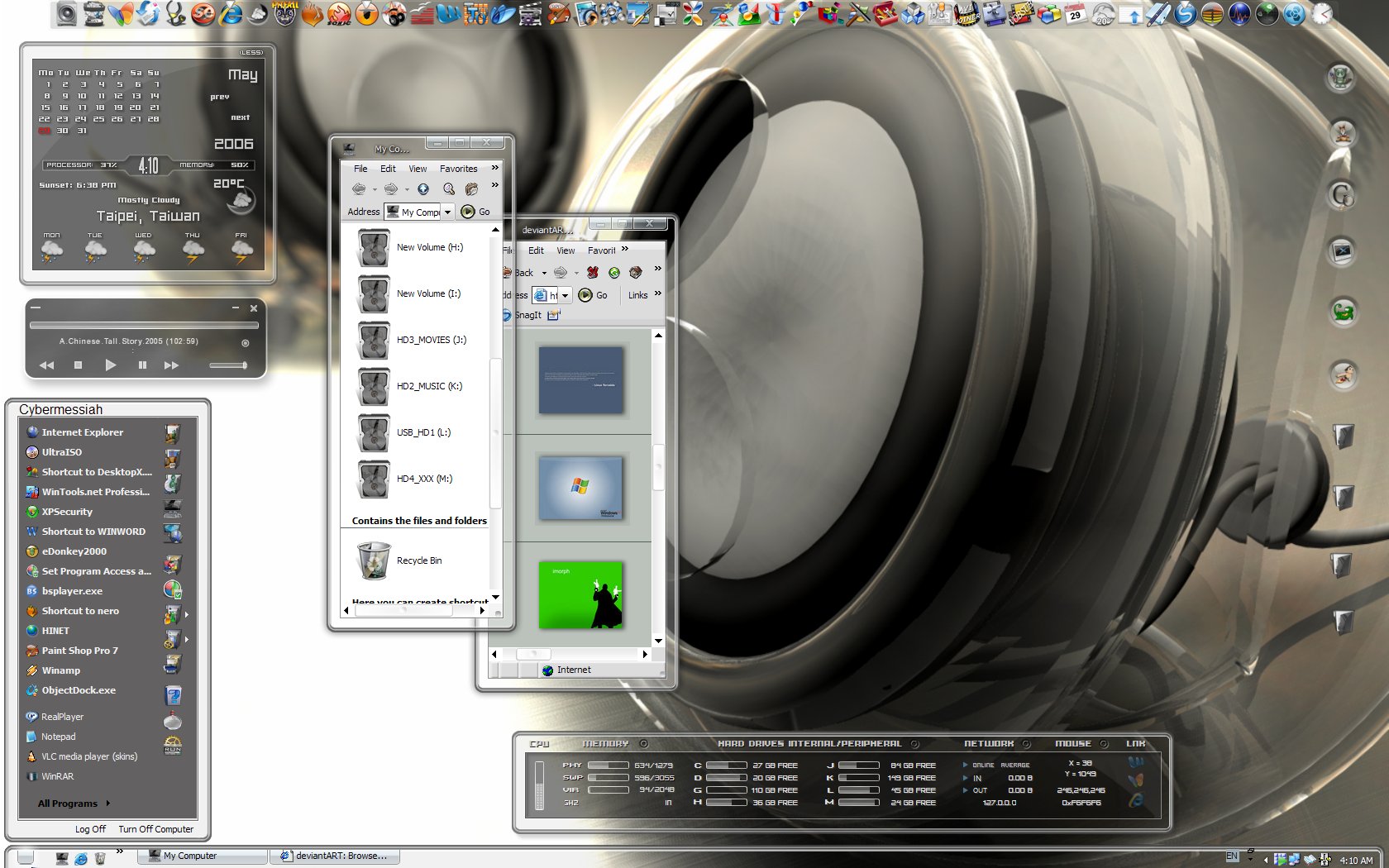
Task: Select the HD3_MOVIES (J:) drive
Action: 412,340
